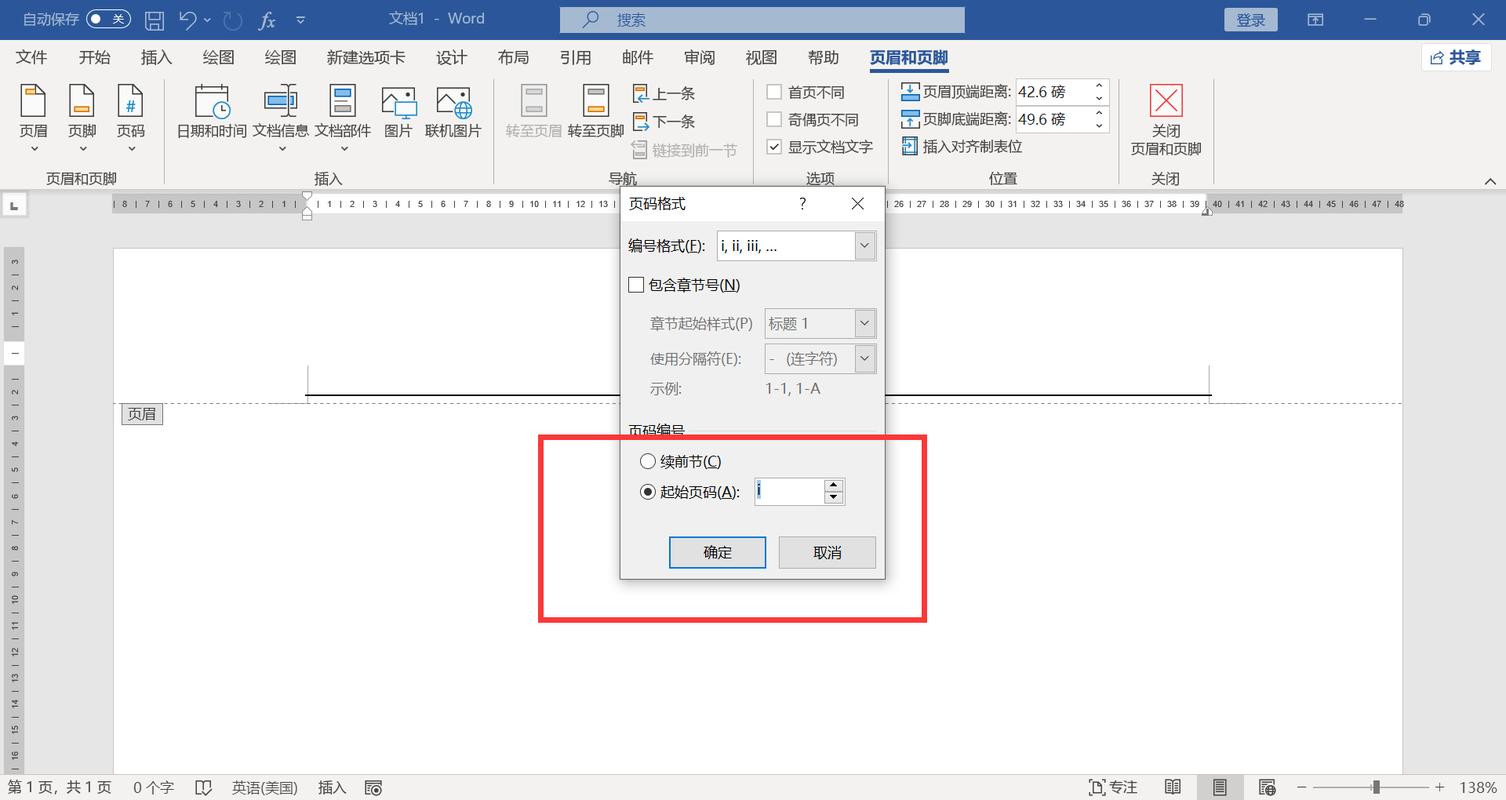Increase 起始页码 value with up arrow
The image size is (1506, 800).
[834, 485]
